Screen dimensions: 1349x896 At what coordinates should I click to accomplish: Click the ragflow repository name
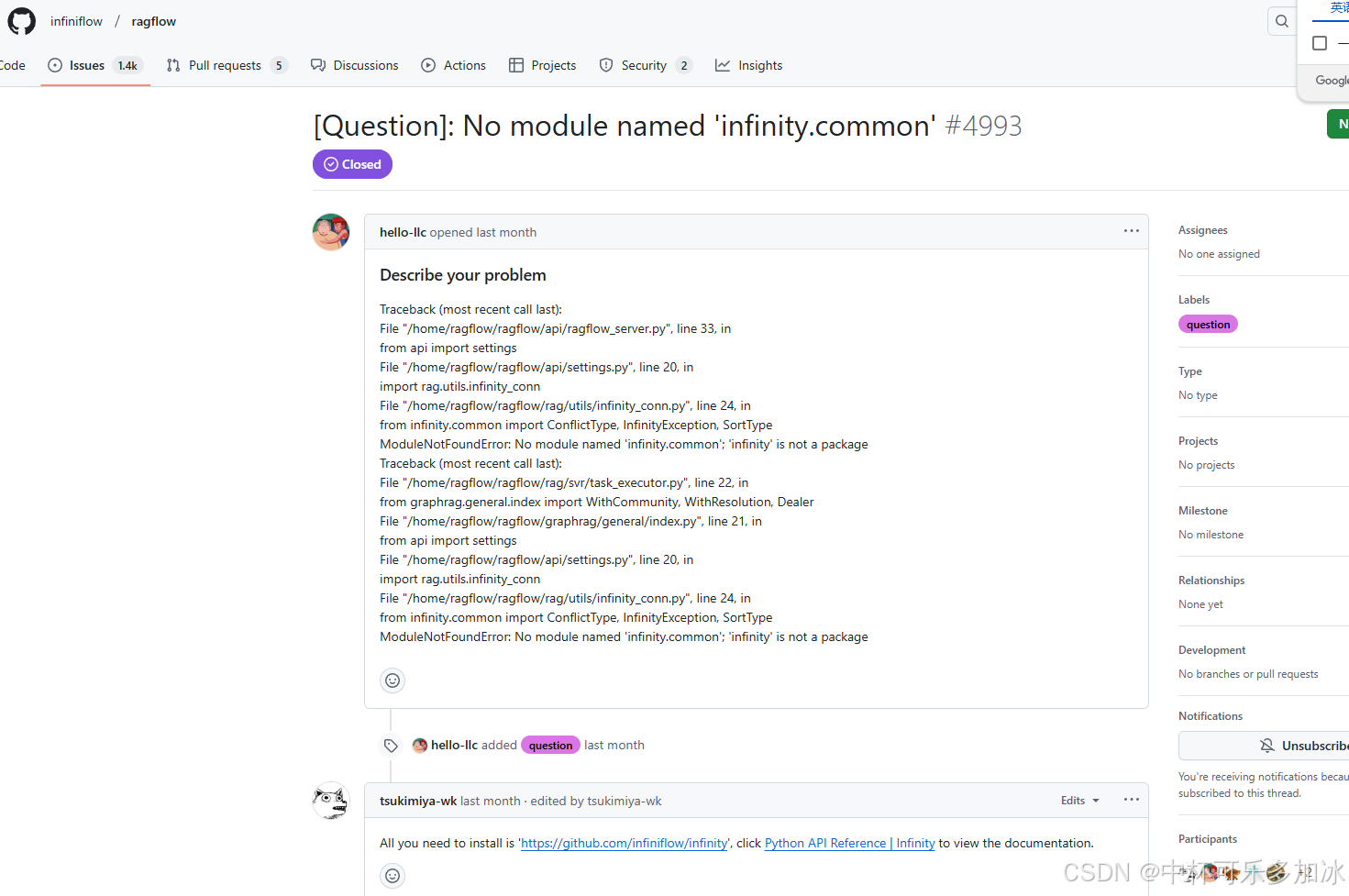click(153, 21)
